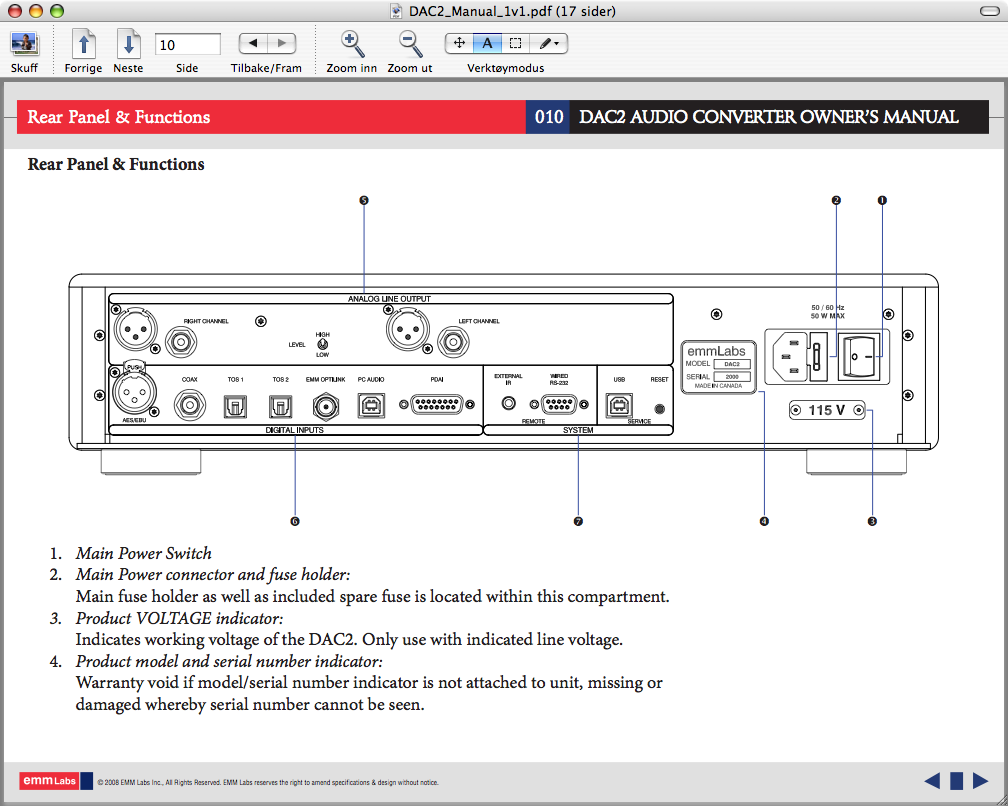Select the text selection tool mode
Screen dimensions: 1008x806
[487, 43]
